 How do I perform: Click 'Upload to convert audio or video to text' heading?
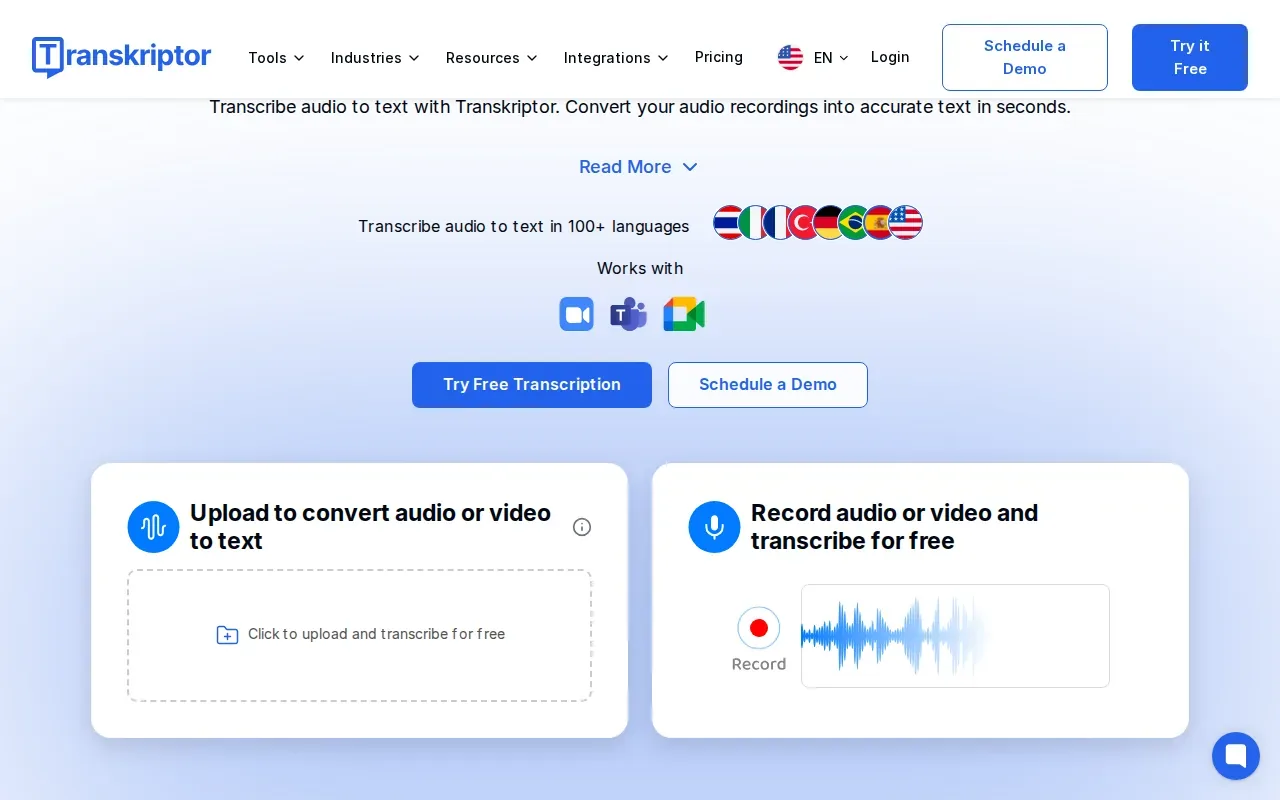coord(370,527)
